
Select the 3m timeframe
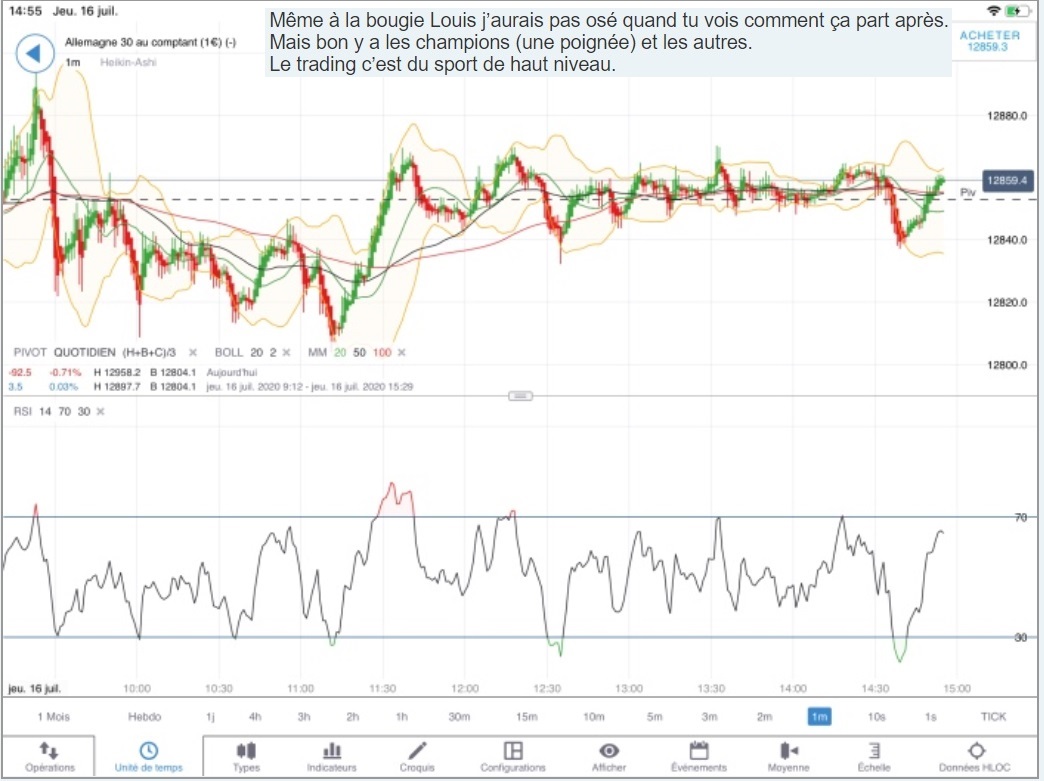click(709, 716)
